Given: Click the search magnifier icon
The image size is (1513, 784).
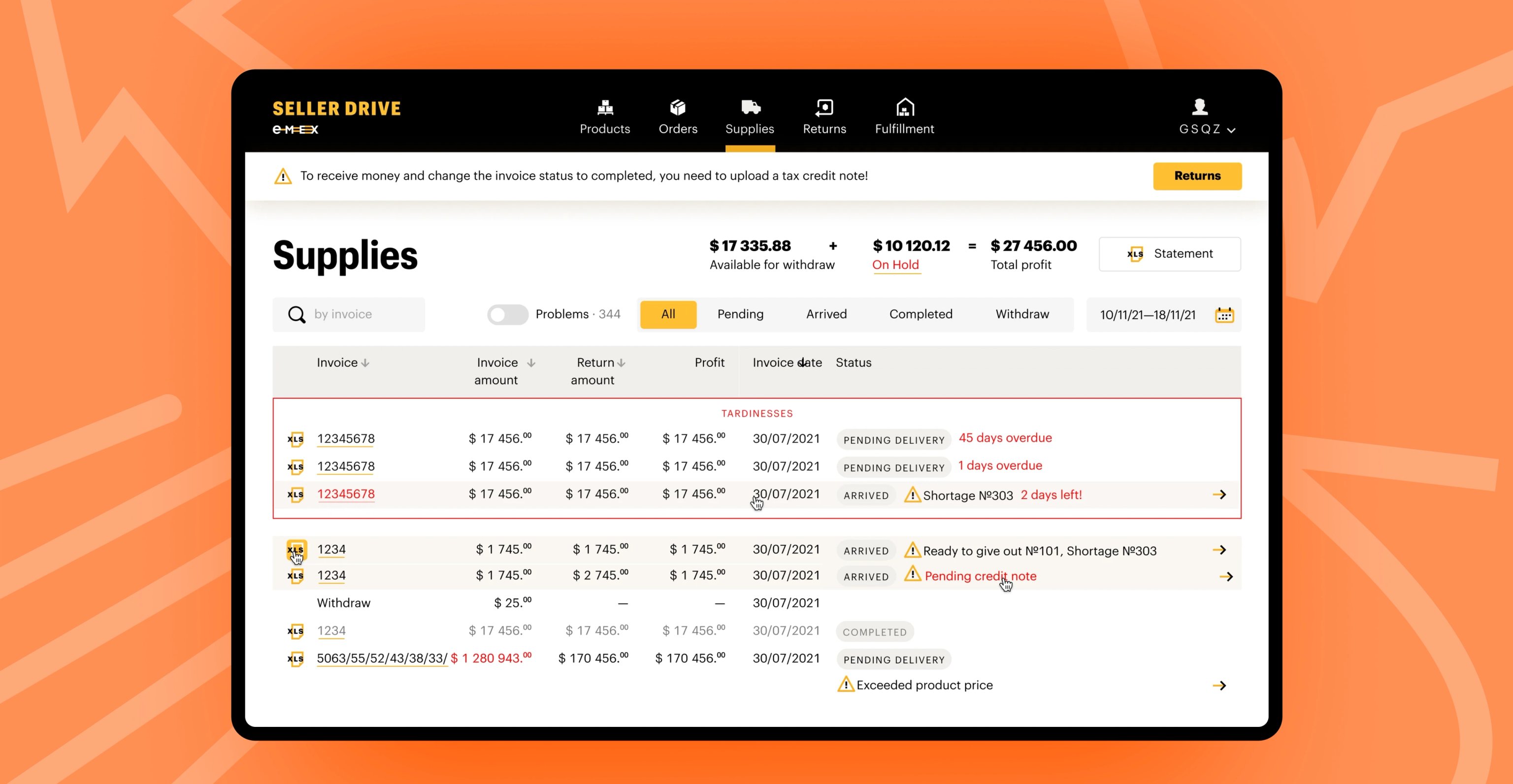Looking at the screenshot, I should 296,315.
